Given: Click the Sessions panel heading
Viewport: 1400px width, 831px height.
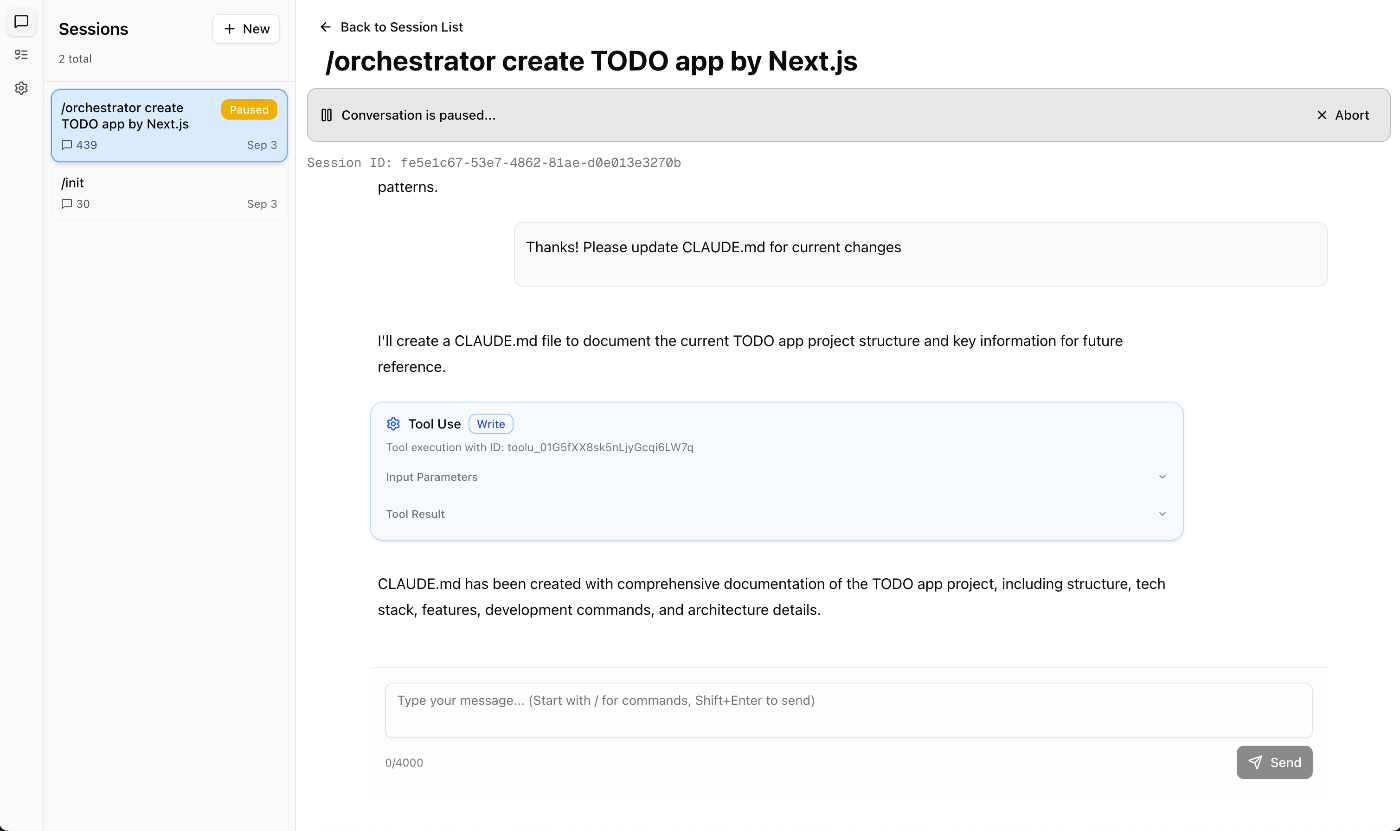Looking at the screenshot, I should pyautogui.click(x=94, y=29).
